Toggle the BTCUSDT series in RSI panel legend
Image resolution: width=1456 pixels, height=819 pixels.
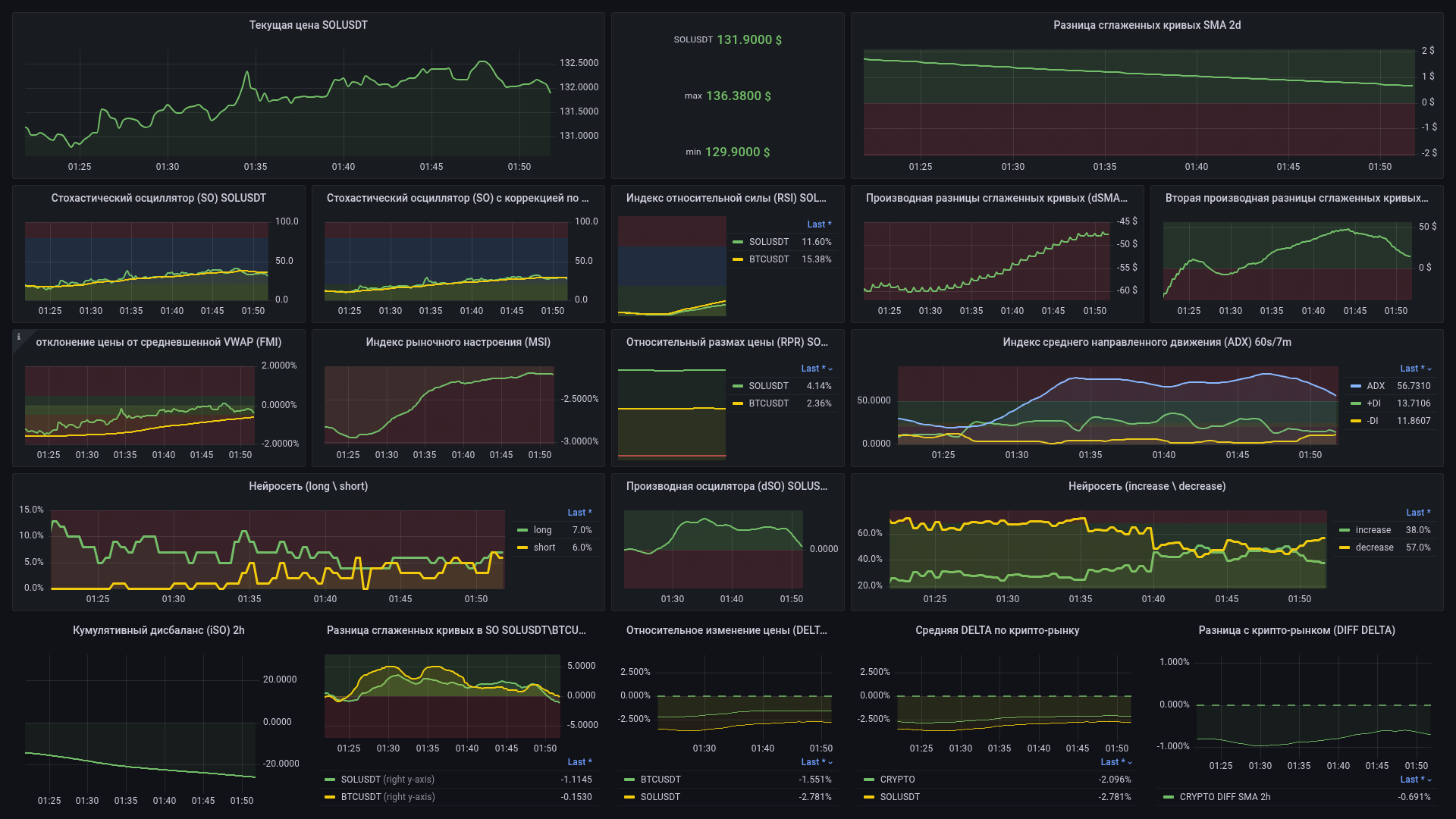[x=769, y=259]
